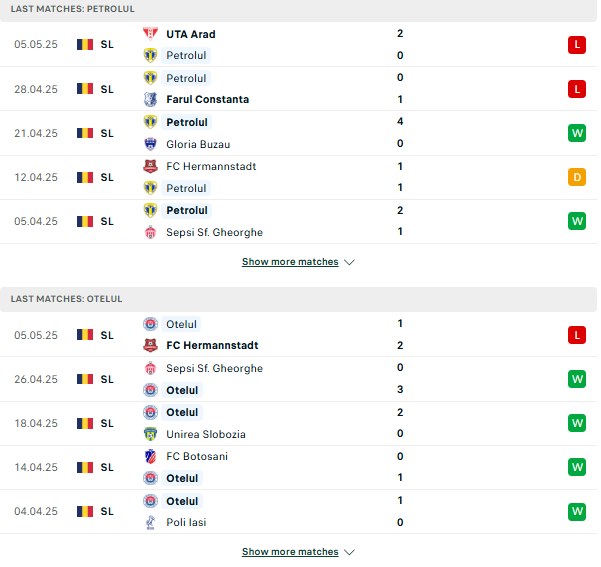Expand Petrolul matches via the Show more chevron
Viewport: 601px width, 567px height.
tap(349, 262)
